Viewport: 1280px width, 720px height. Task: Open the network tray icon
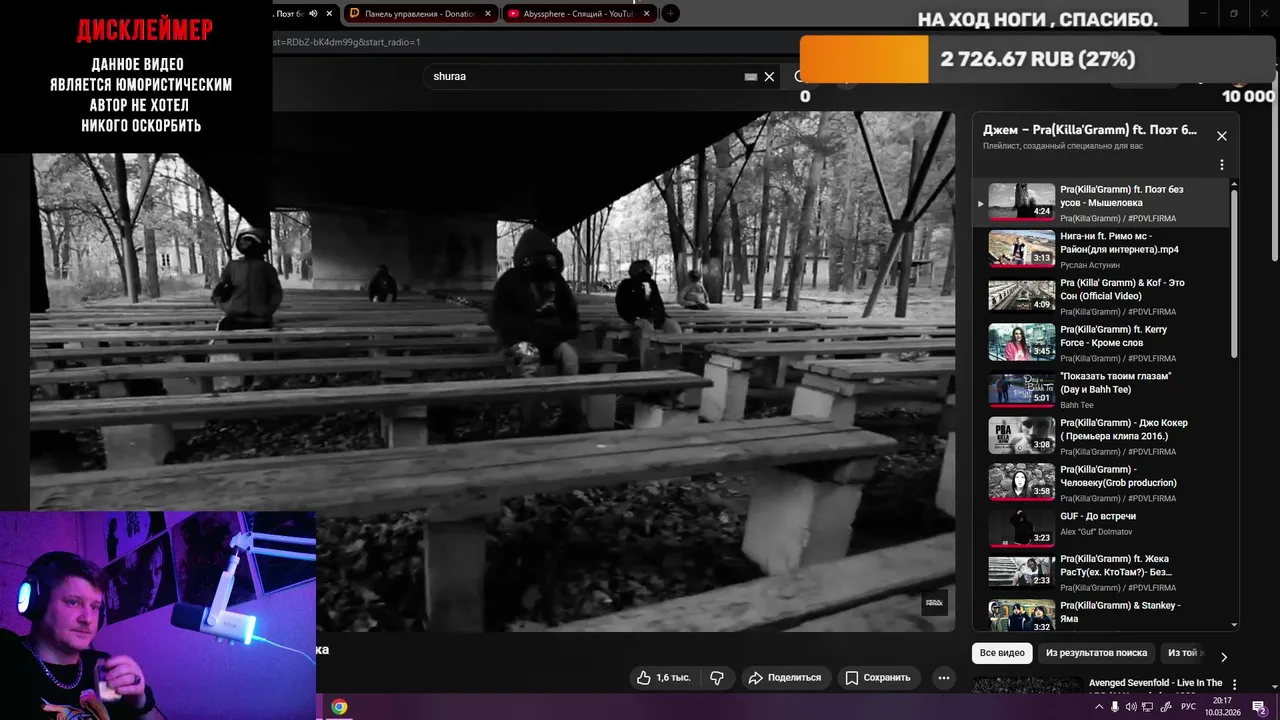(x=1148, y=707)
